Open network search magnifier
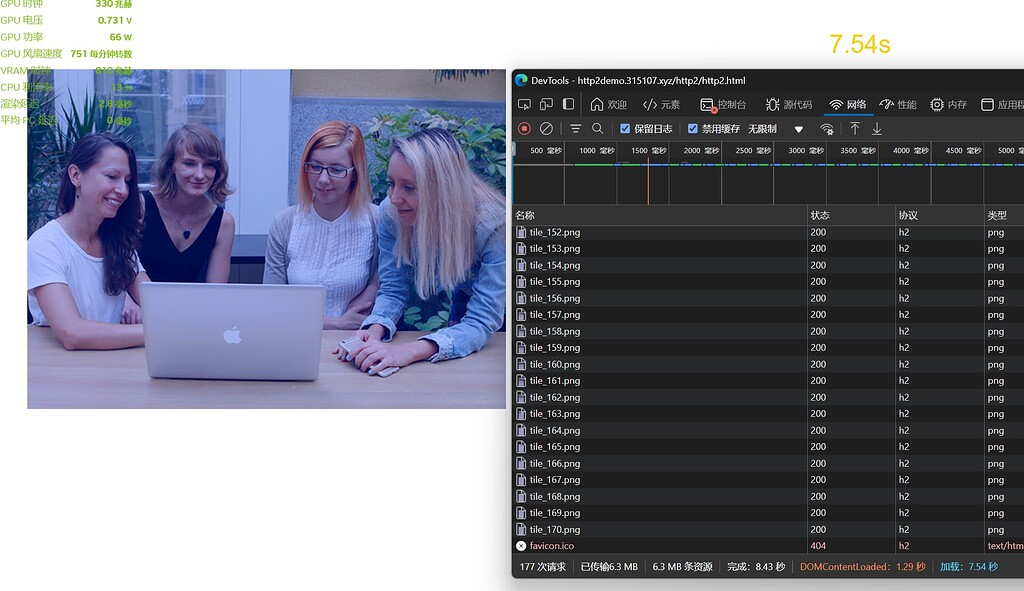1024x591 pixels. pyautogui.click(x=598, y=129)
